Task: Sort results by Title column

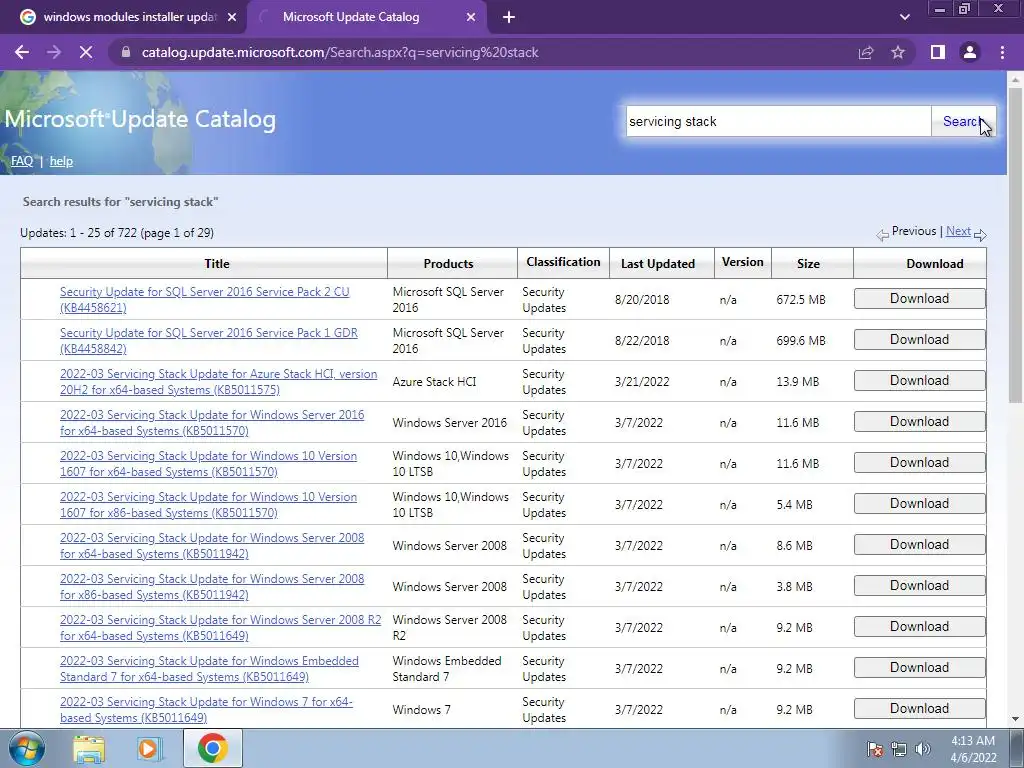Action: pyautogui.click(x=217, y=264)
